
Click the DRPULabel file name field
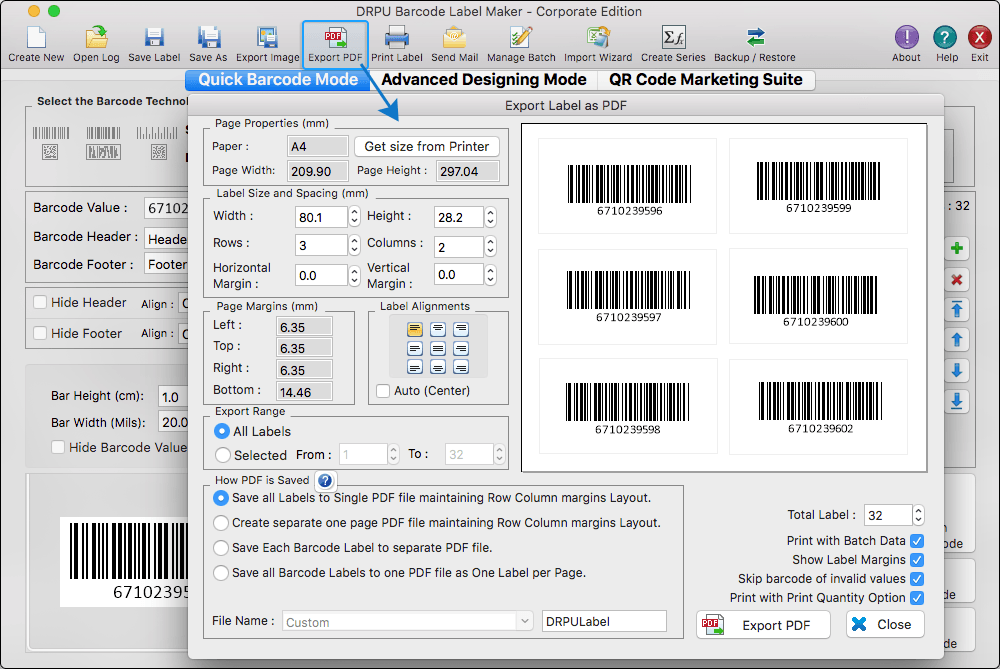604,621
